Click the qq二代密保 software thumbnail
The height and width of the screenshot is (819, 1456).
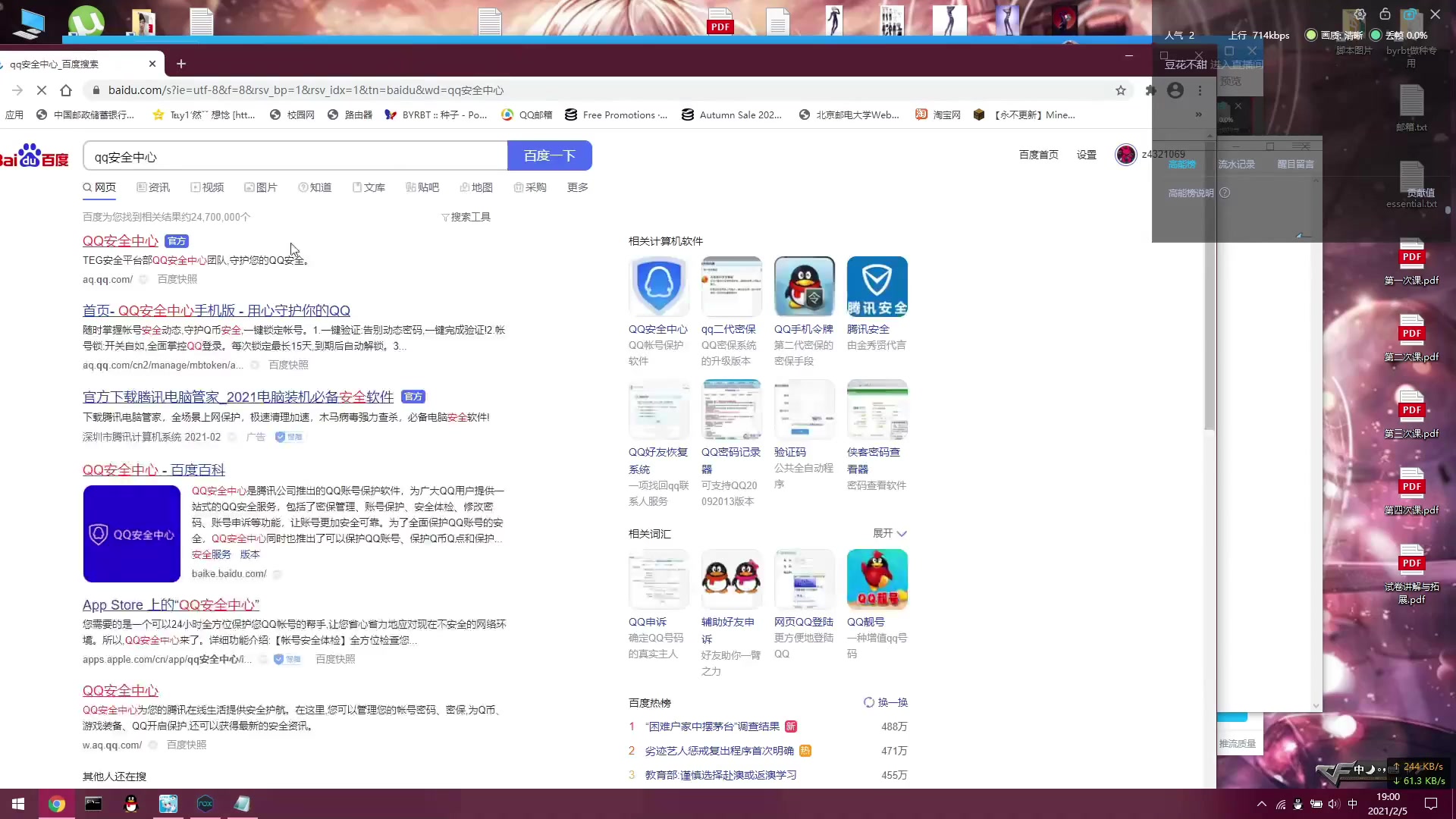pyautogui.click(x=731, y=286)
